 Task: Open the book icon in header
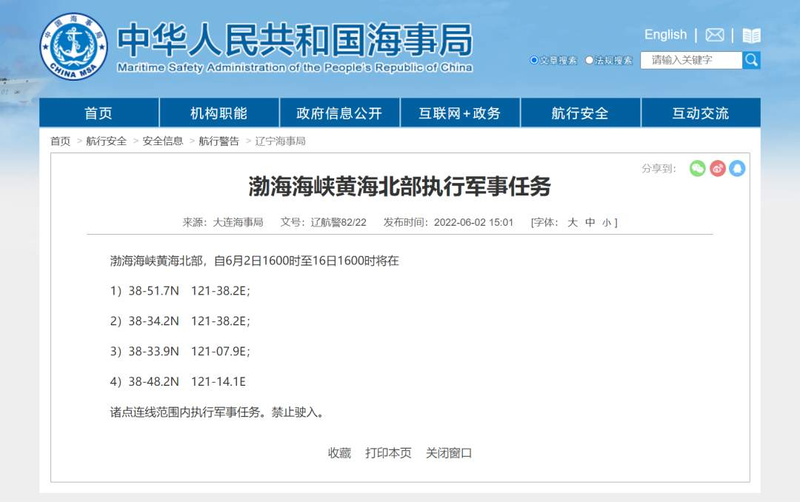tap(751, 35)
